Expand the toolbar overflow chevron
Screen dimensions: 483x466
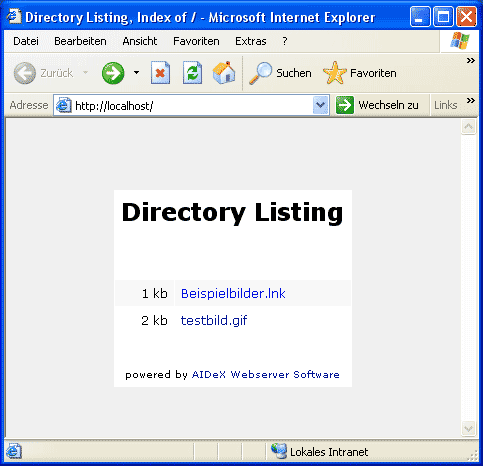(470, 60)
